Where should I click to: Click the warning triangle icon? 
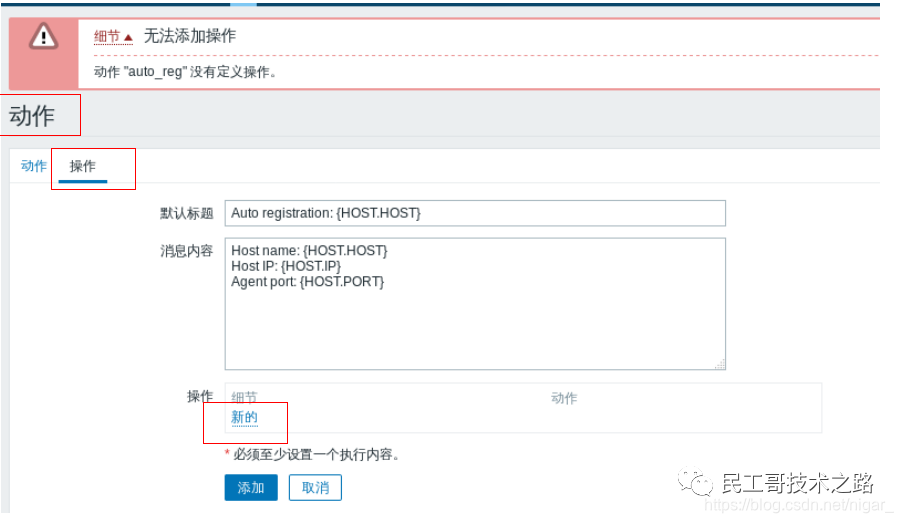(x=44, y=36)
